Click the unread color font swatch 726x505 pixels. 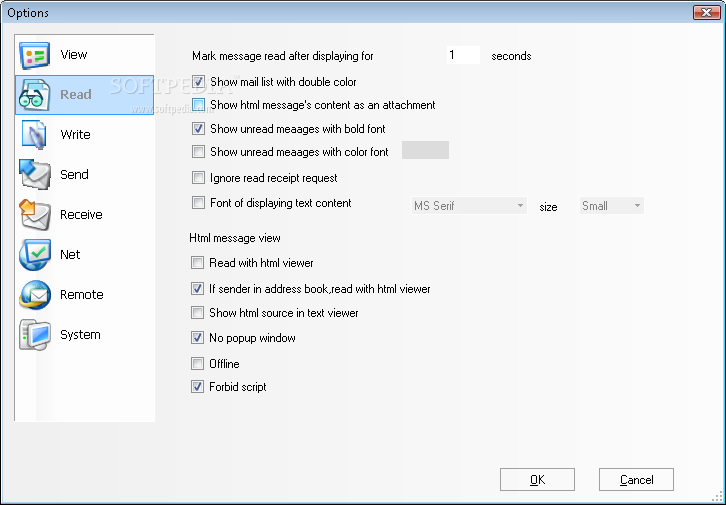tap(425, 150)
